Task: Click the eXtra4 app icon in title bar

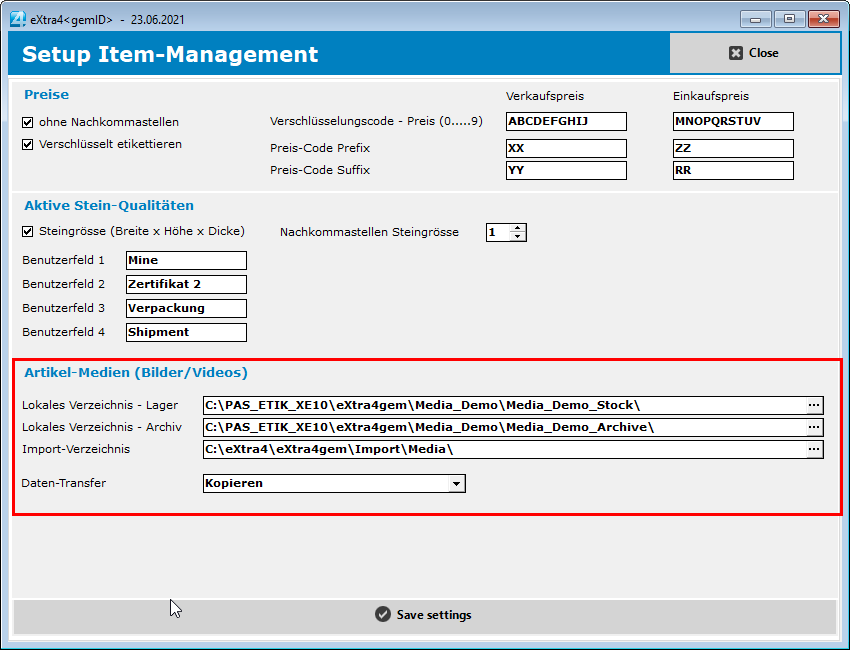Action: (x=17, y=20)
